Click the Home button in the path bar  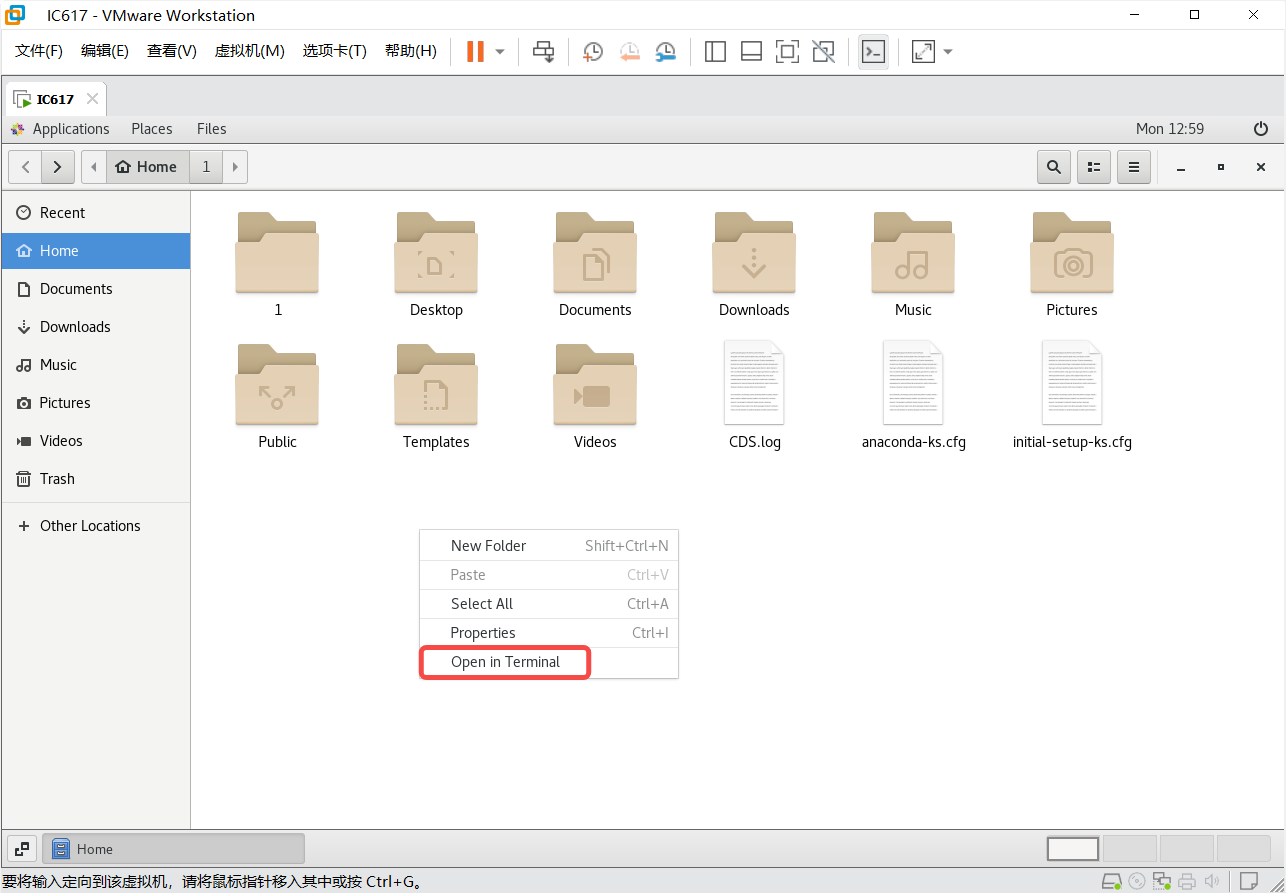tap(147, 167)
